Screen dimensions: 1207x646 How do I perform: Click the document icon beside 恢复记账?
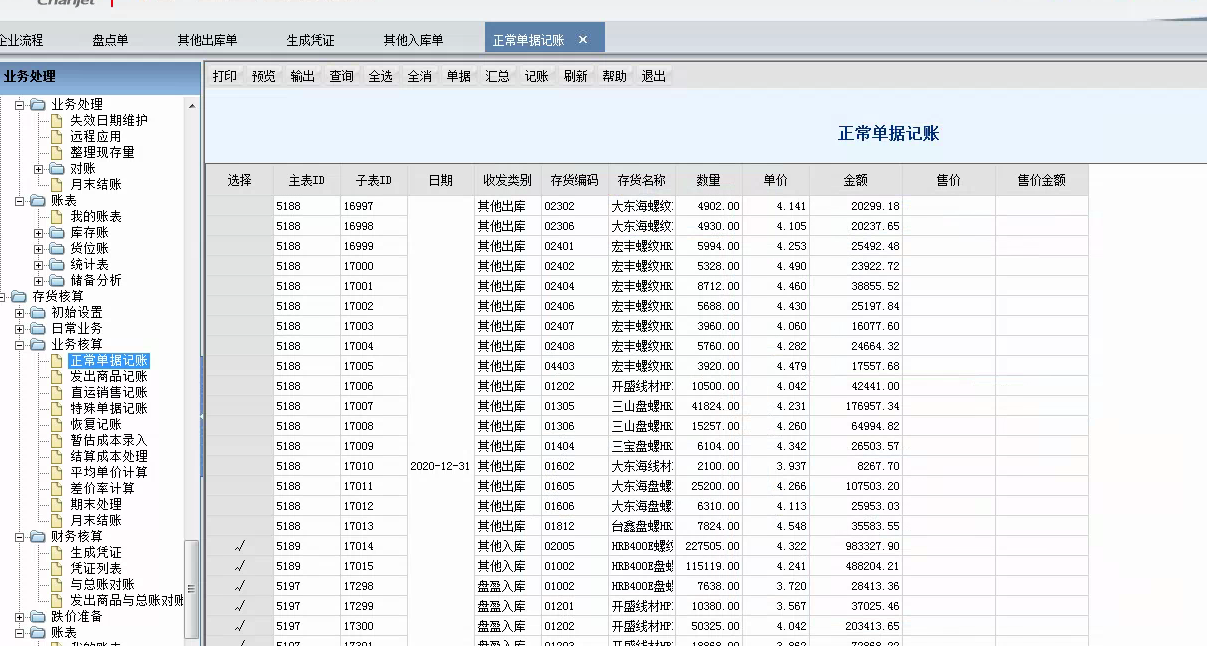coord(57,424)
